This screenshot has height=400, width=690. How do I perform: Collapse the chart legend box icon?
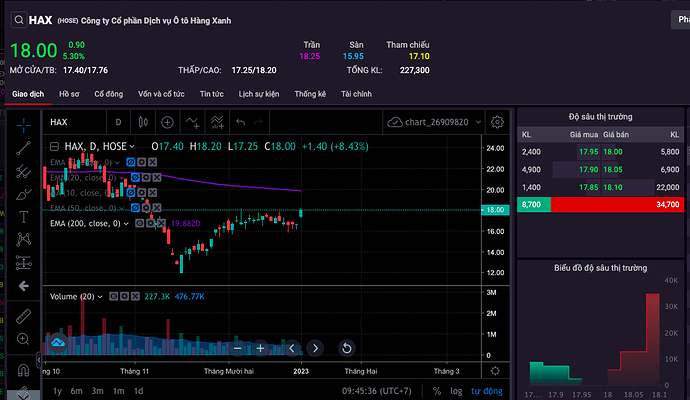click(x=54, y=147)
